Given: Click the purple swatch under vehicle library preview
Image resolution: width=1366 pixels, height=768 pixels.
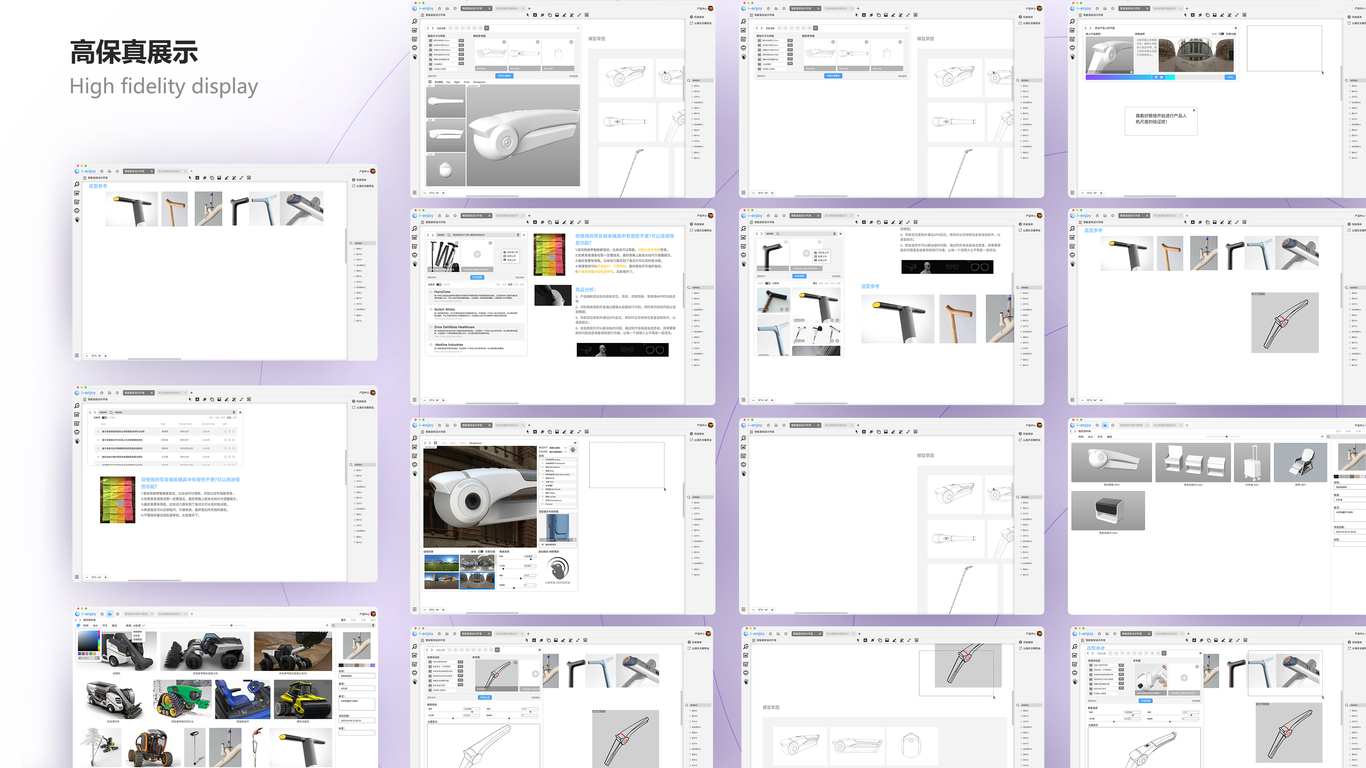Looking at the screenshot, I should 372,665.
